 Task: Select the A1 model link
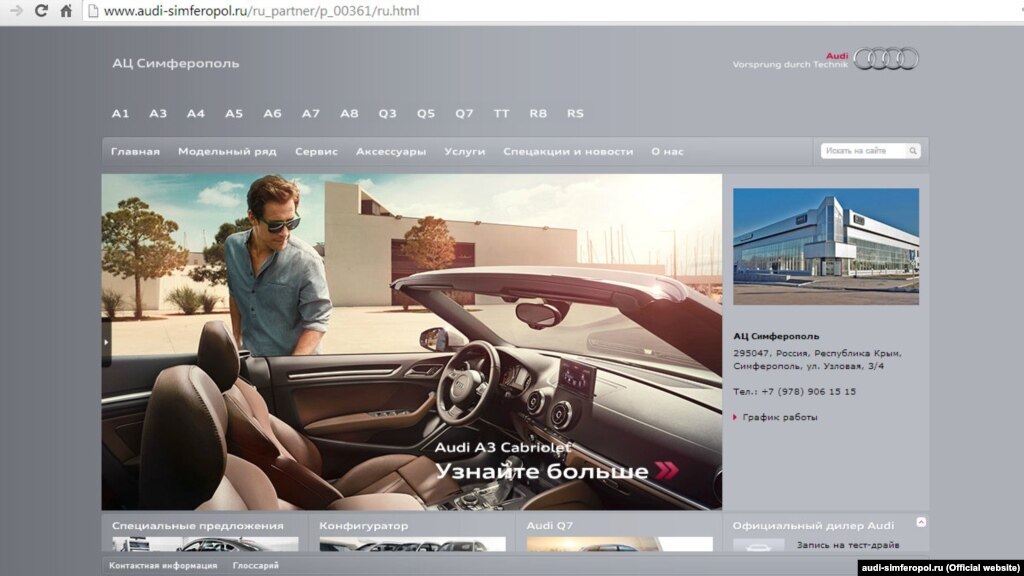pos(120,114)
